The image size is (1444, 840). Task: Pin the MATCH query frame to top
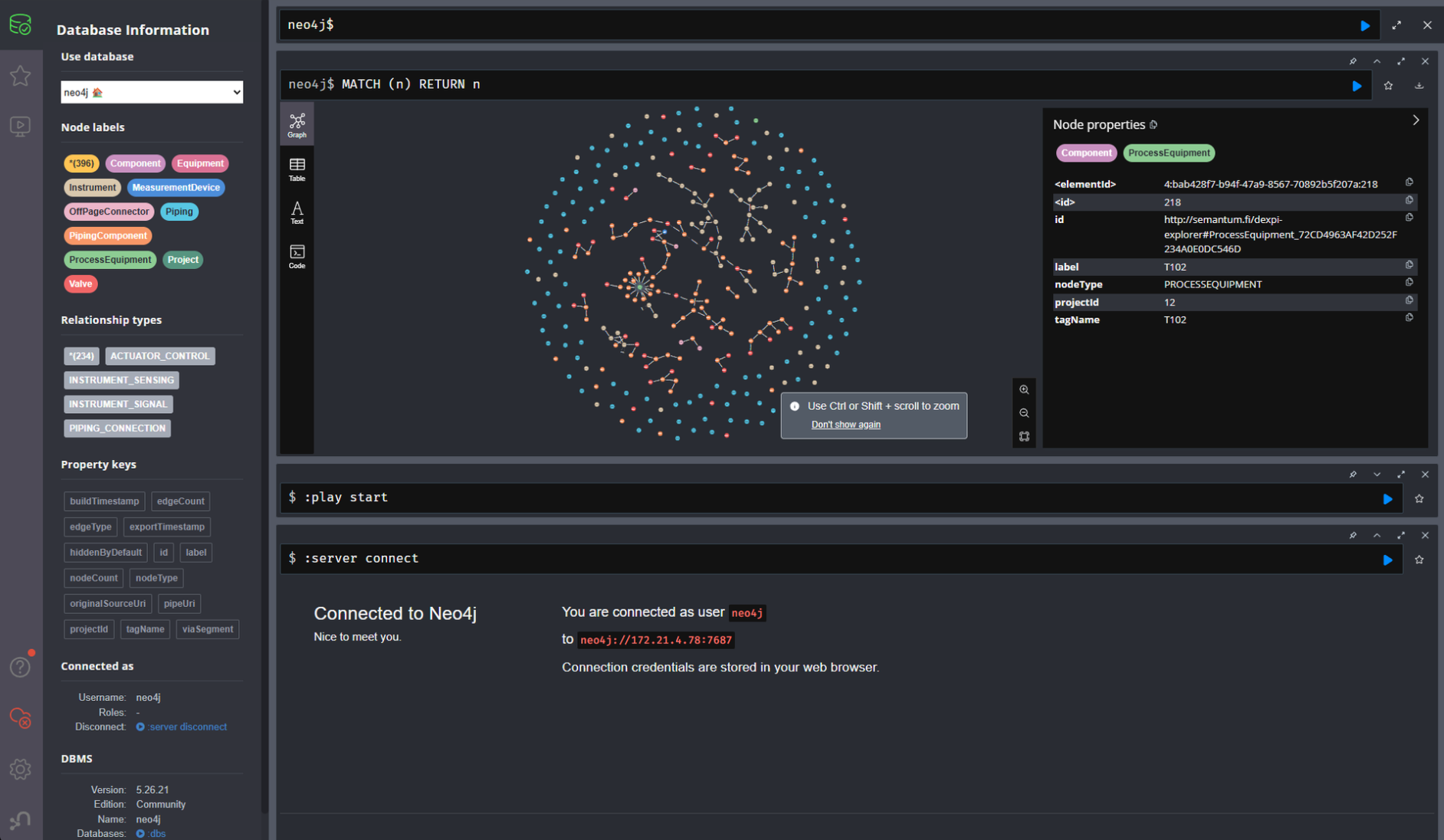pos(1353,61)
